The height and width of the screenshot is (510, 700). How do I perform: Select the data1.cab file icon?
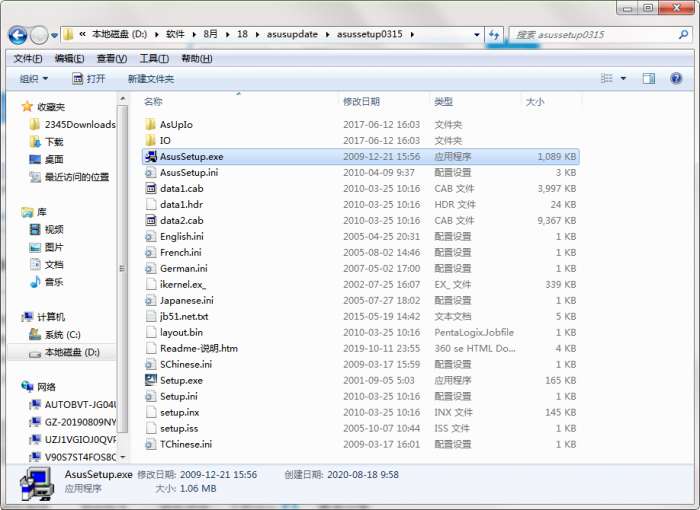click(x=151, y=188)
